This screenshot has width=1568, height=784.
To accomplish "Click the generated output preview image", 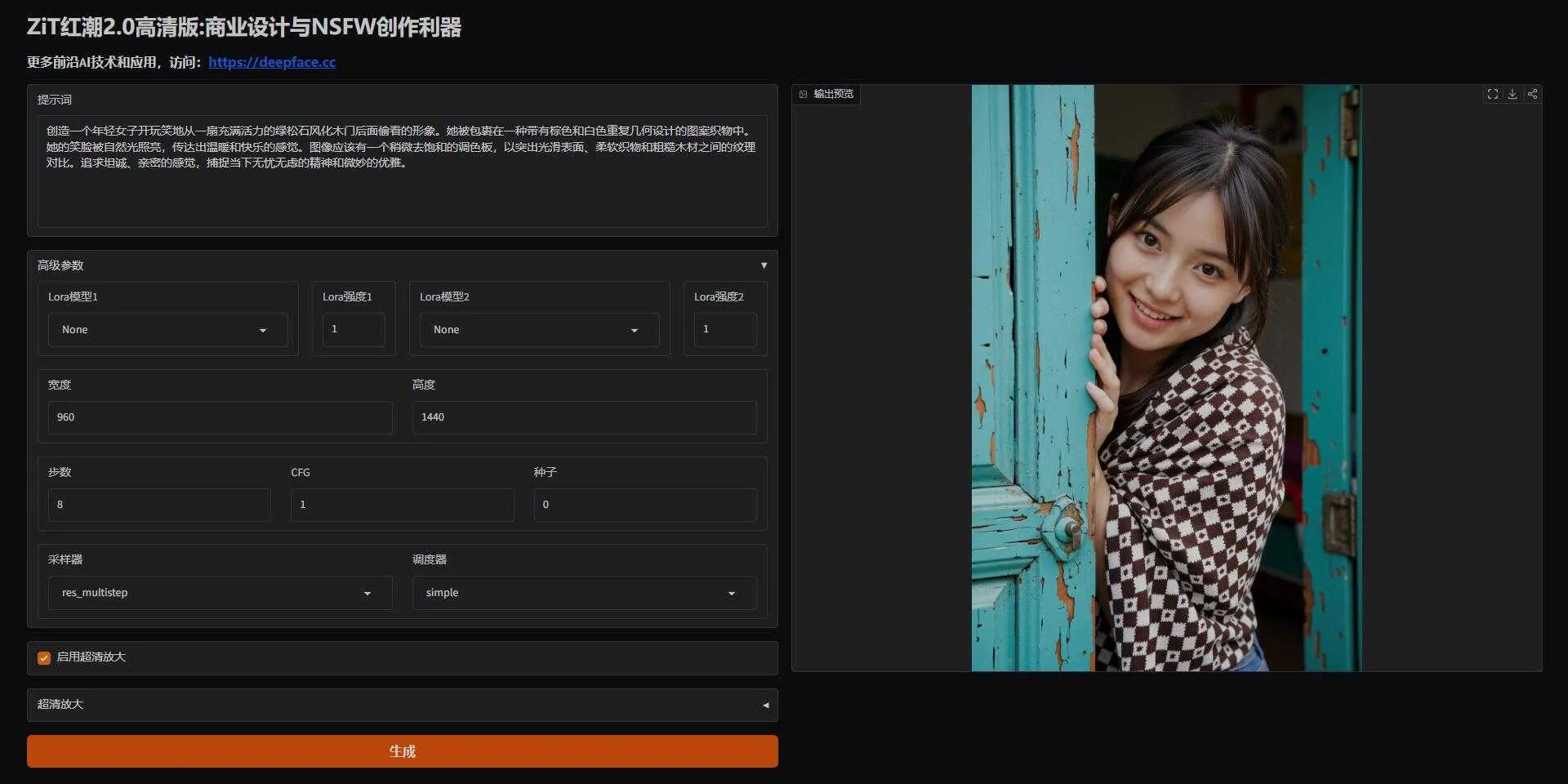I will coord(1166,378).
